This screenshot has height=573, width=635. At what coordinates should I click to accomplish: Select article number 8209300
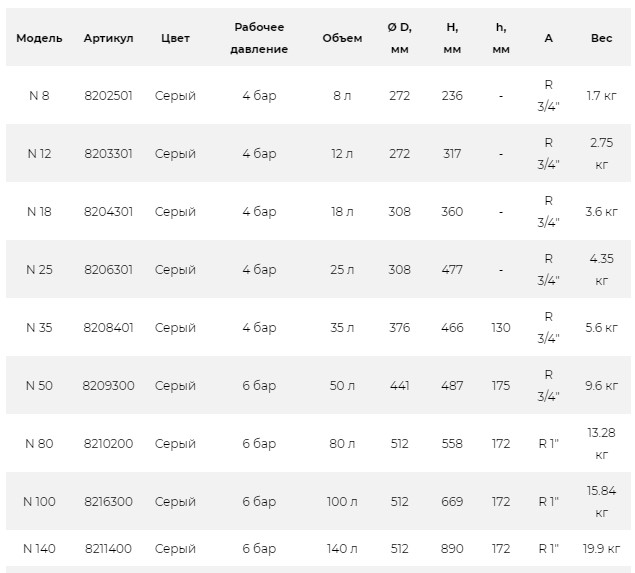[x=108, y=386]
